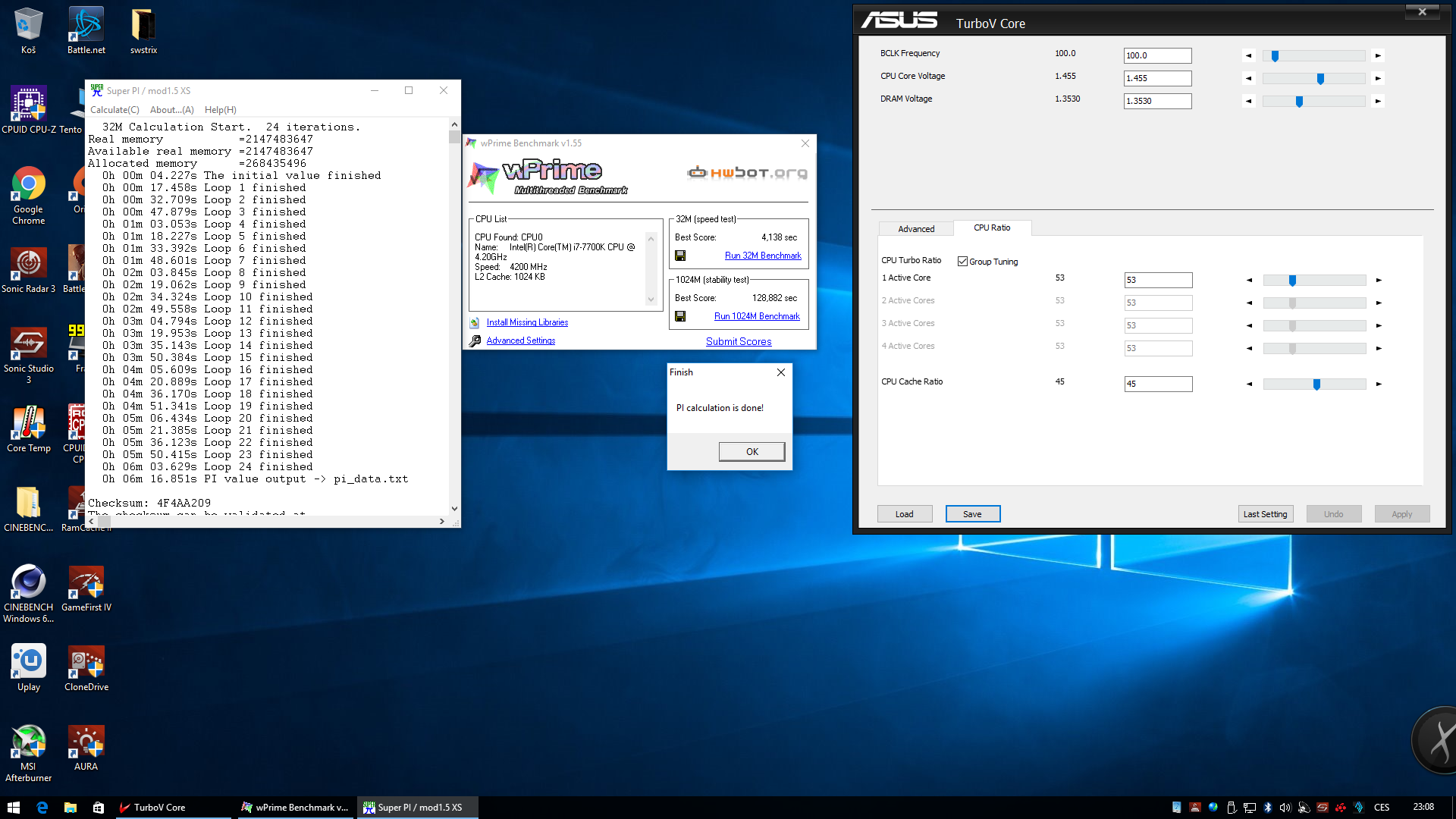The width and height of the screenshot is (1456, 819).
Task: Increase DRAM Voltage with right arrow
Action: click(1378, 101)
